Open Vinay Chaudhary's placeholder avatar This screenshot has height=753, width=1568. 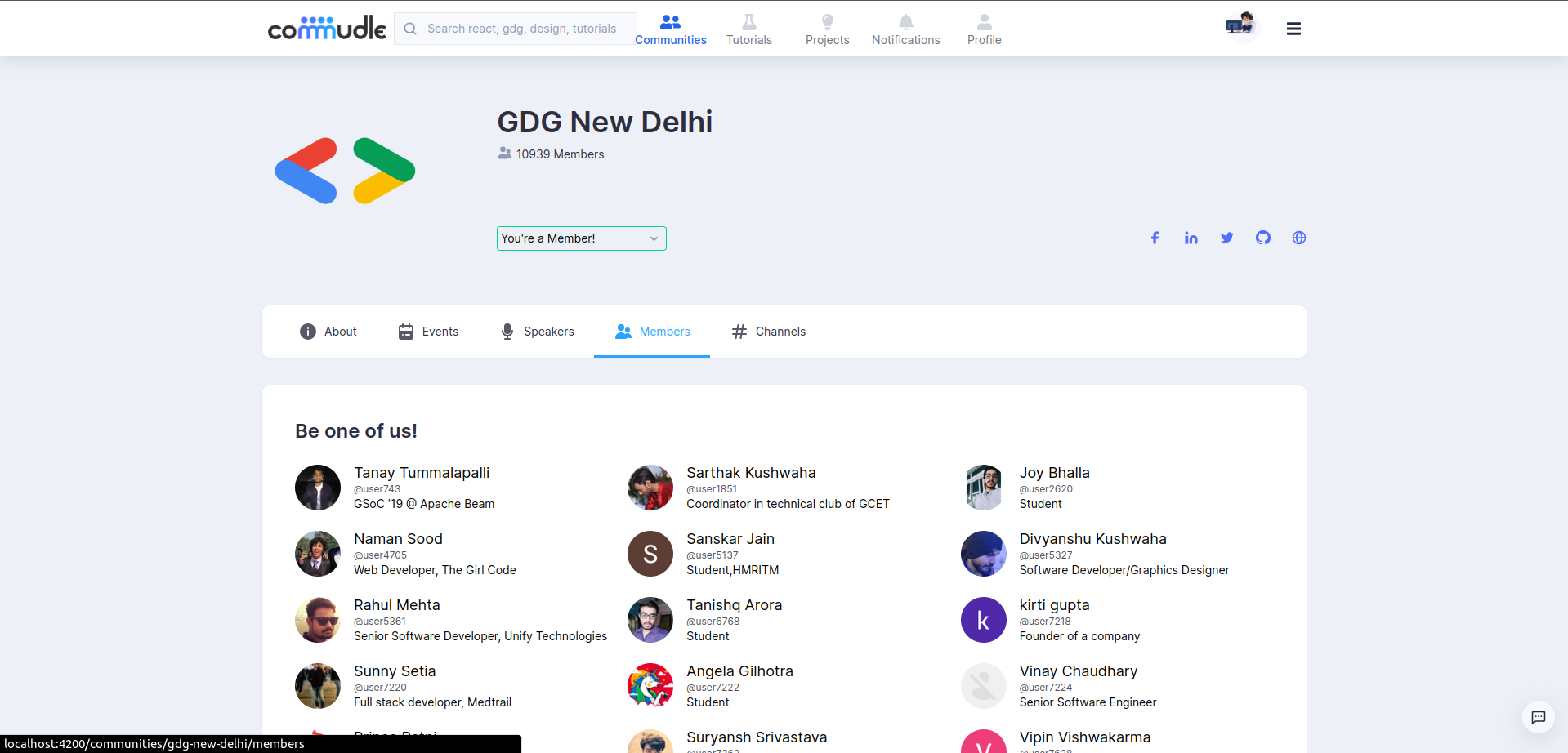[983, 686]
